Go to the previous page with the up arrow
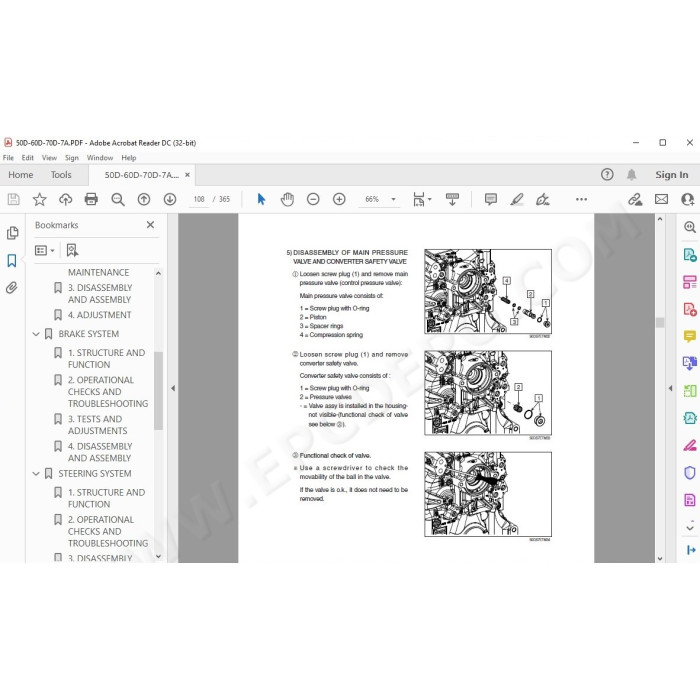The image size is (700, 700). [x=144, y=199]
